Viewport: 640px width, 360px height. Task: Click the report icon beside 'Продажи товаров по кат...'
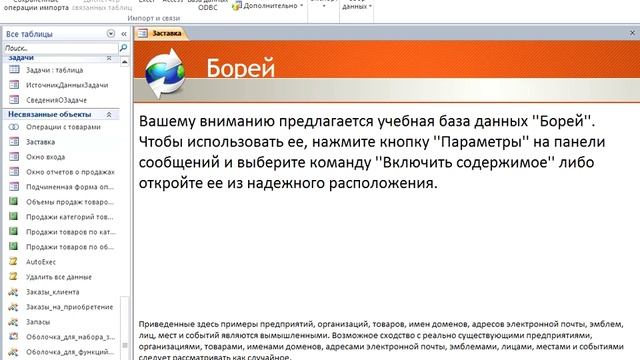click(x=14, y=231)
